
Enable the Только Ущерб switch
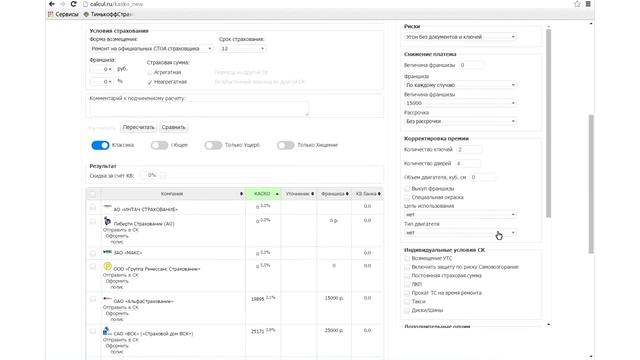click(213, 145)
